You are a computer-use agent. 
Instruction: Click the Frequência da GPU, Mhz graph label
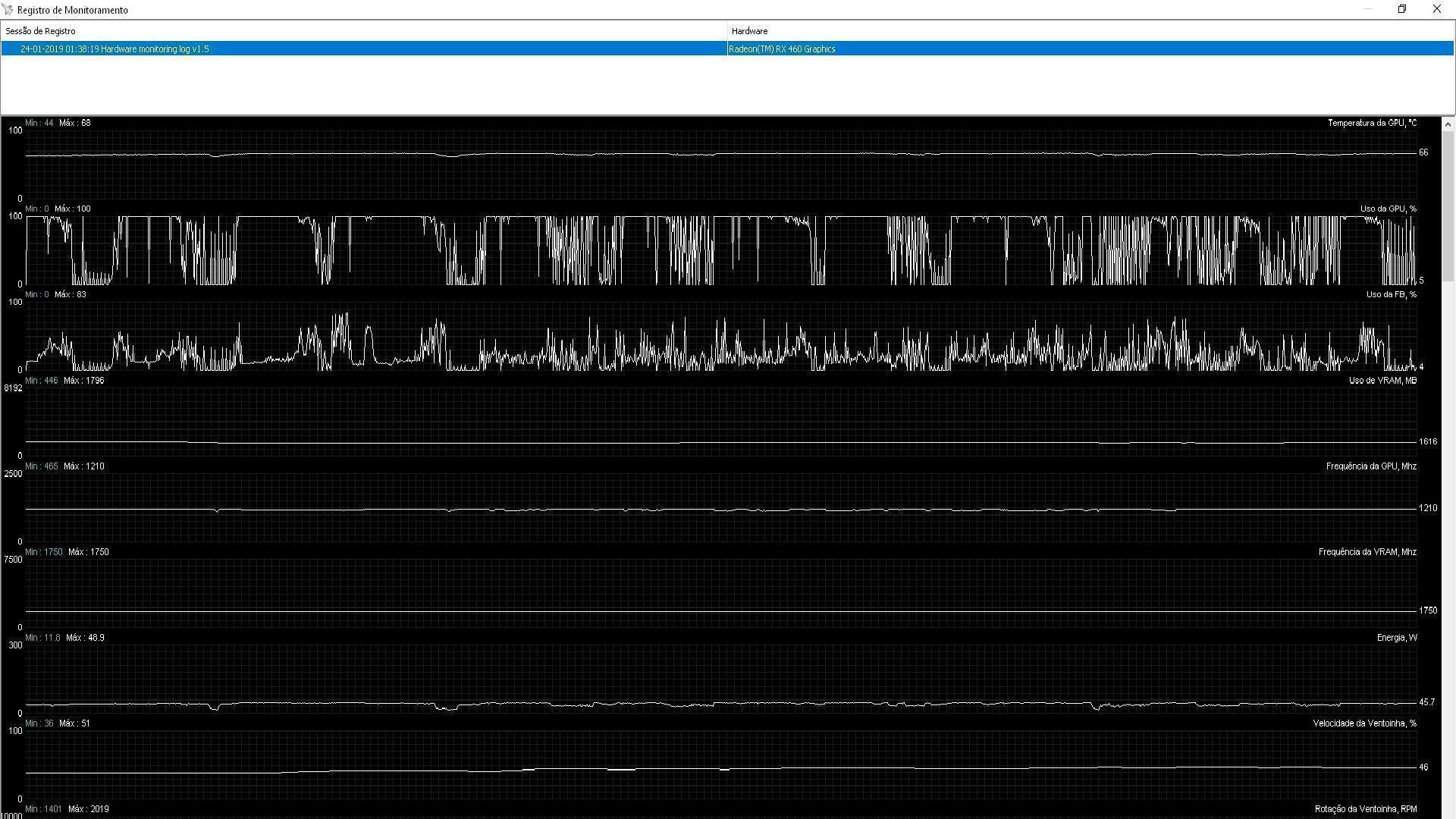(x=1371, y=466)
